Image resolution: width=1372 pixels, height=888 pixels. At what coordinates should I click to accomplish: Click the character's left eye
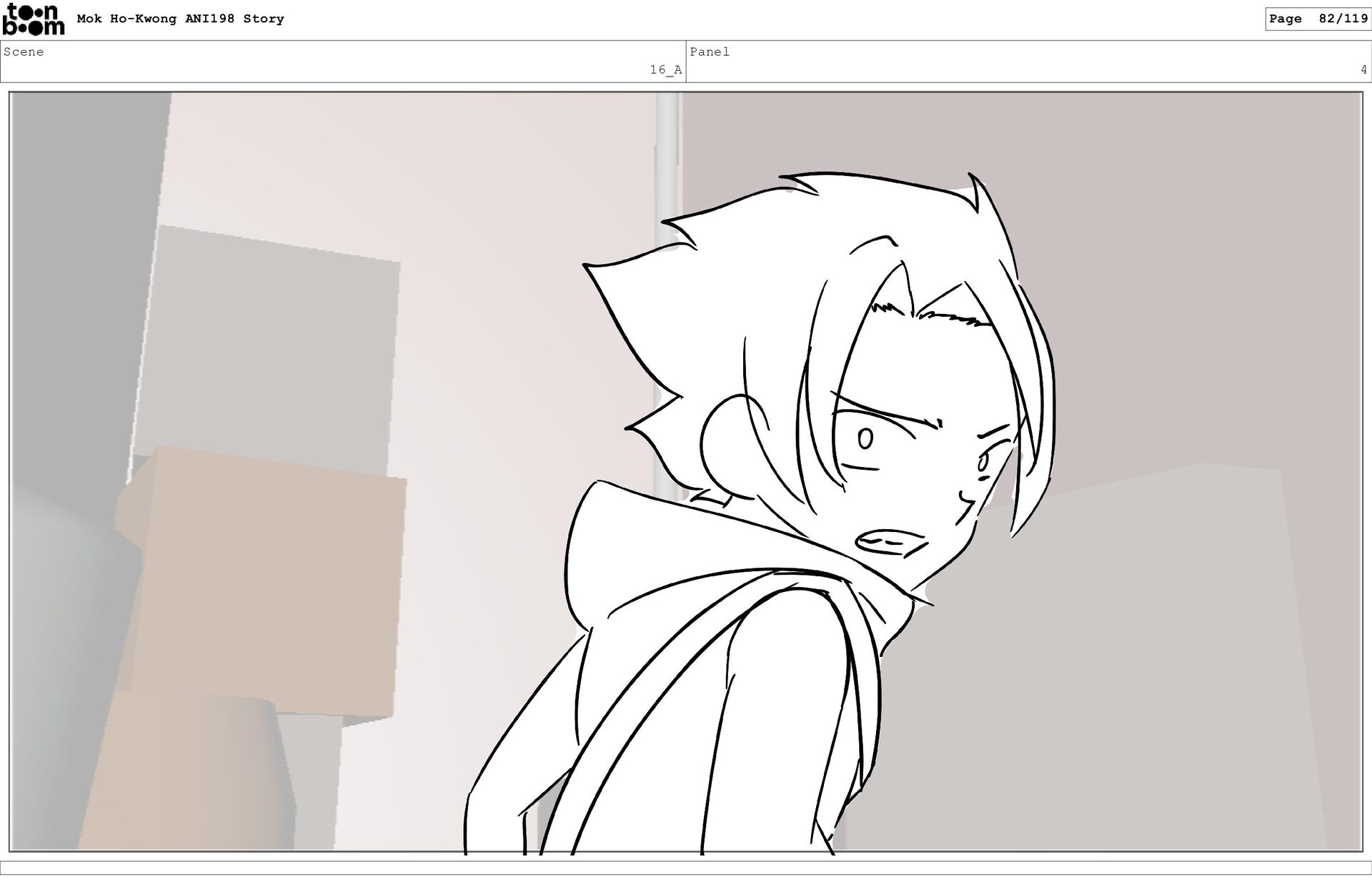click(865, 438)
